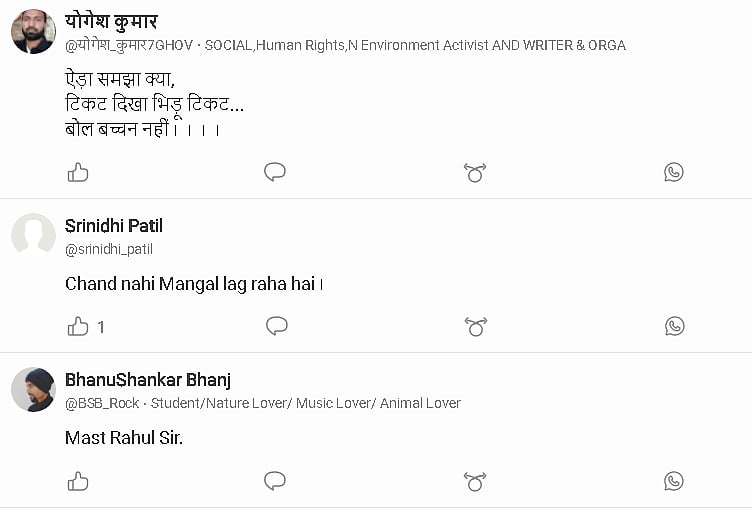Like योगेश कुमार's comment
752x509 pixels.
pyautogui.click(x=78, y=172)
